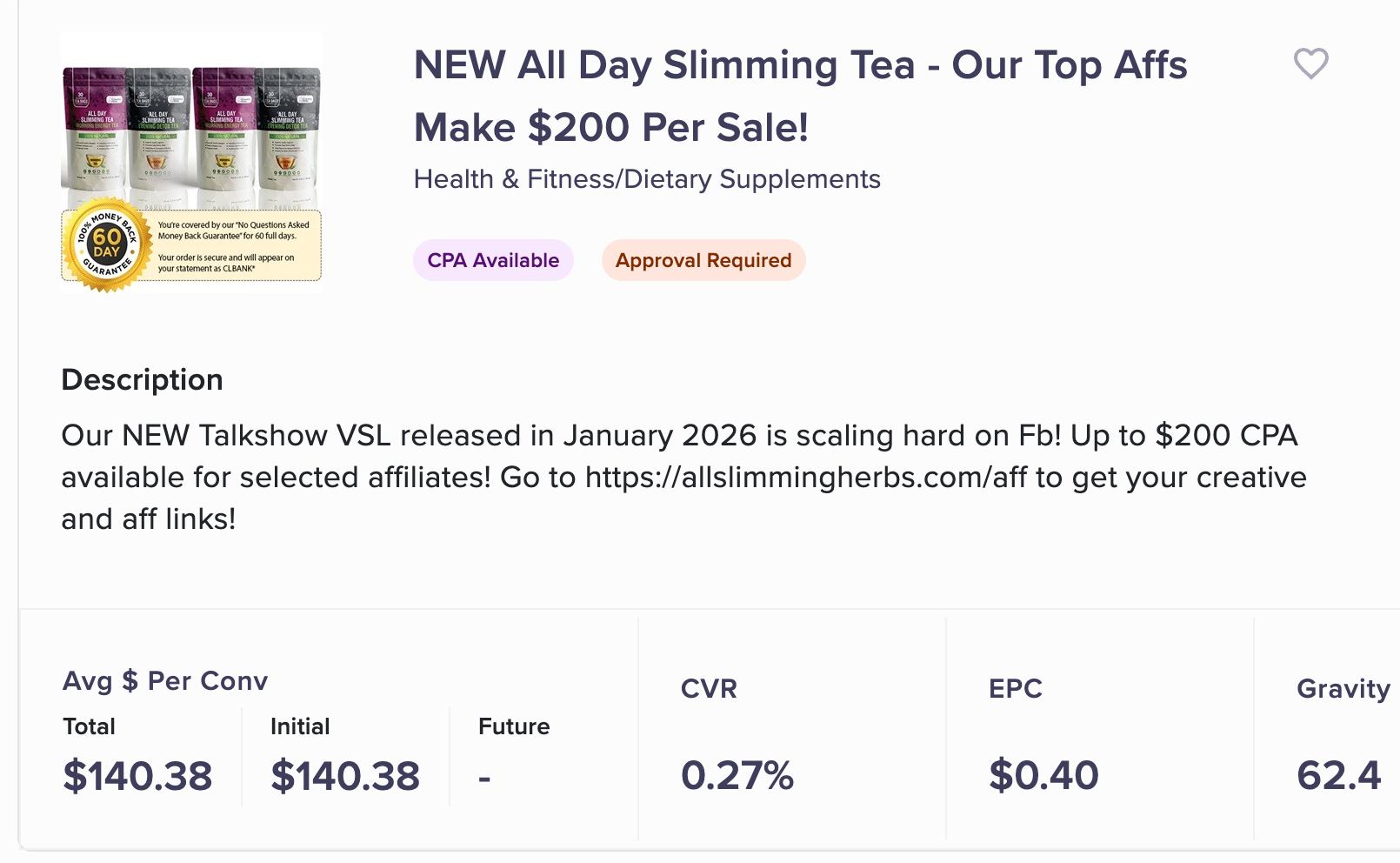
Task: Click the EPC $0.40 stat
Action: click(1043, 775)
